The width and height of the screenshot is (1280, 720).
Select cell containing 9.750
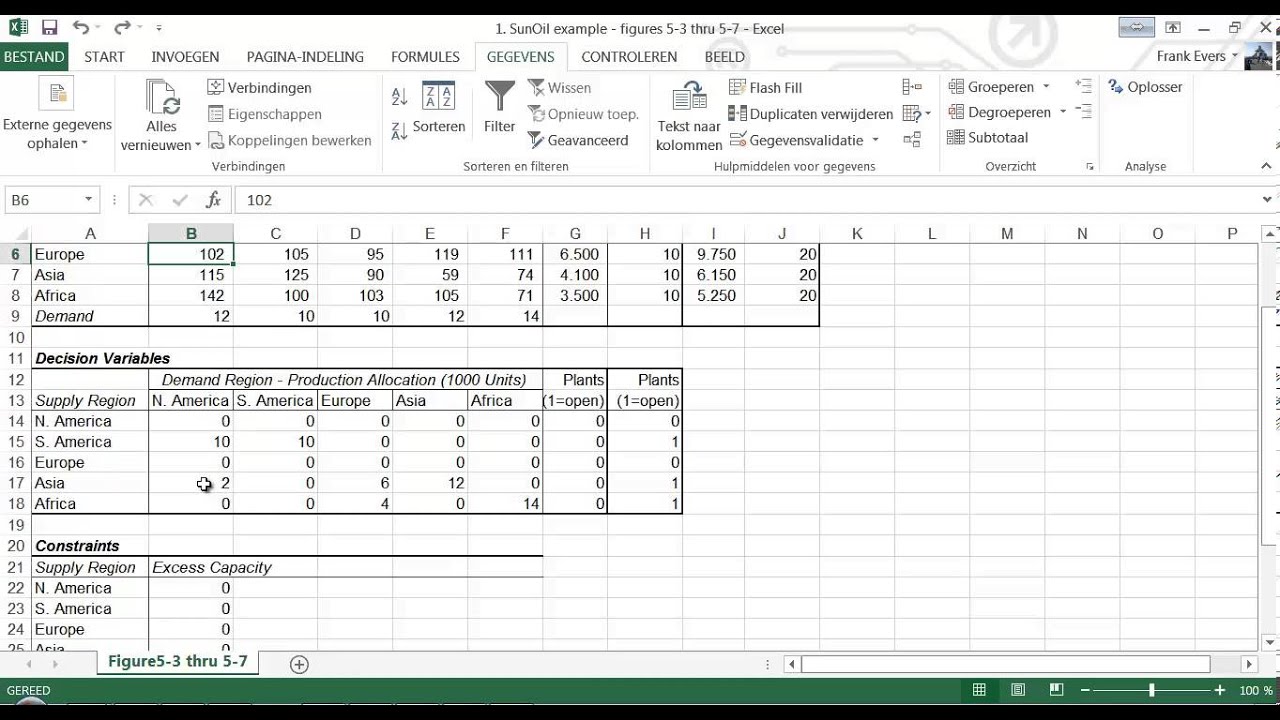714,254
